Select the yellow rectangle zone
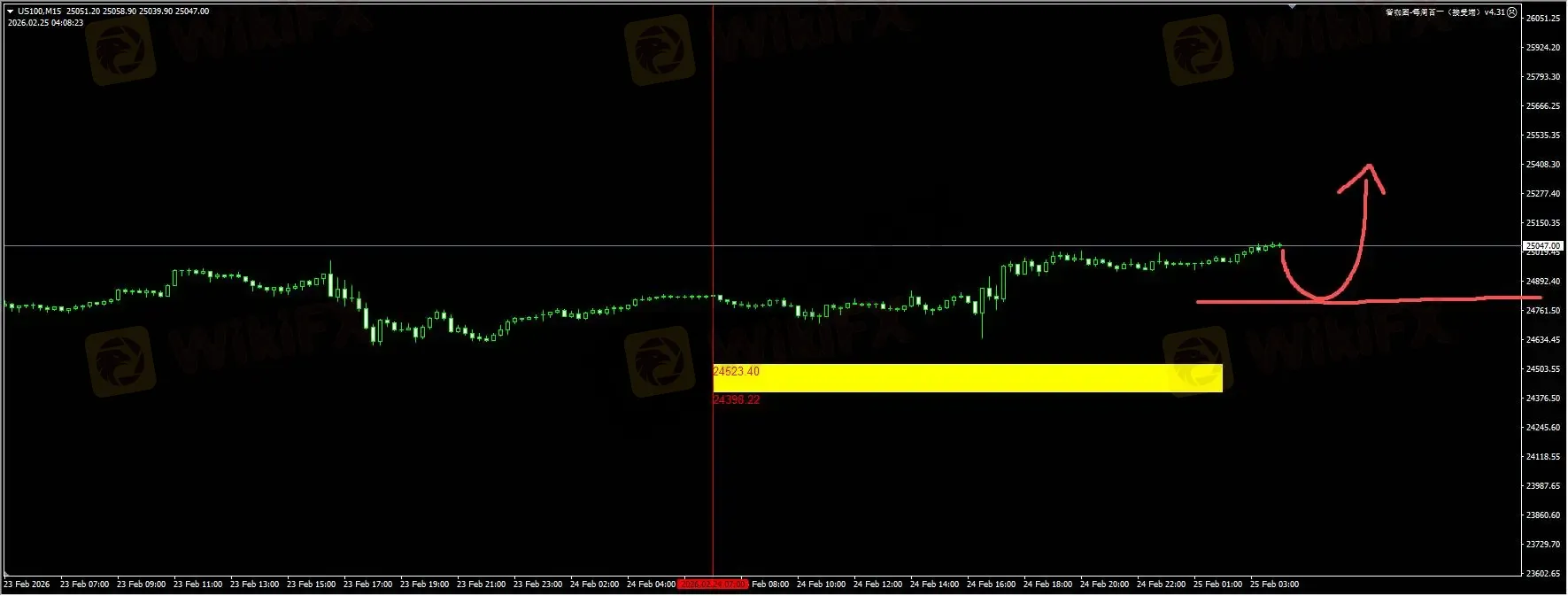 967,378
